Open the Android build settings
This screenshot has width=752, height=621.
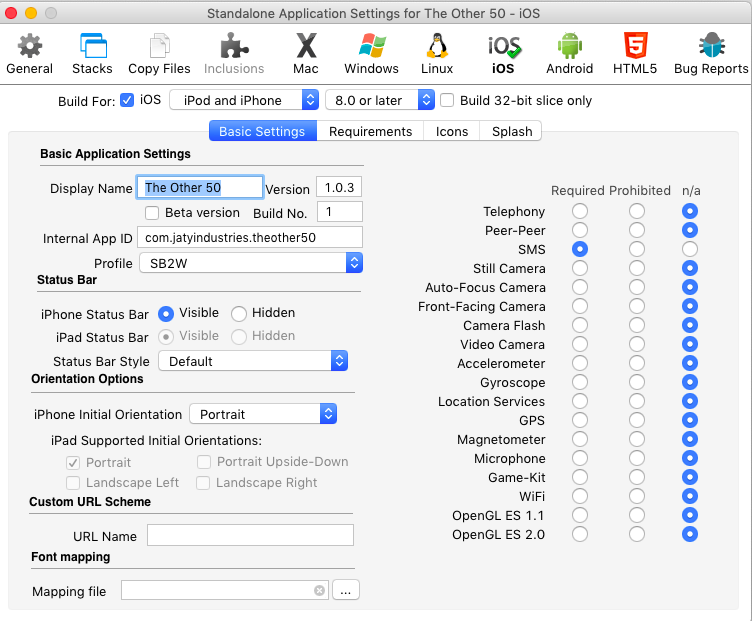[x=569, y=53]
